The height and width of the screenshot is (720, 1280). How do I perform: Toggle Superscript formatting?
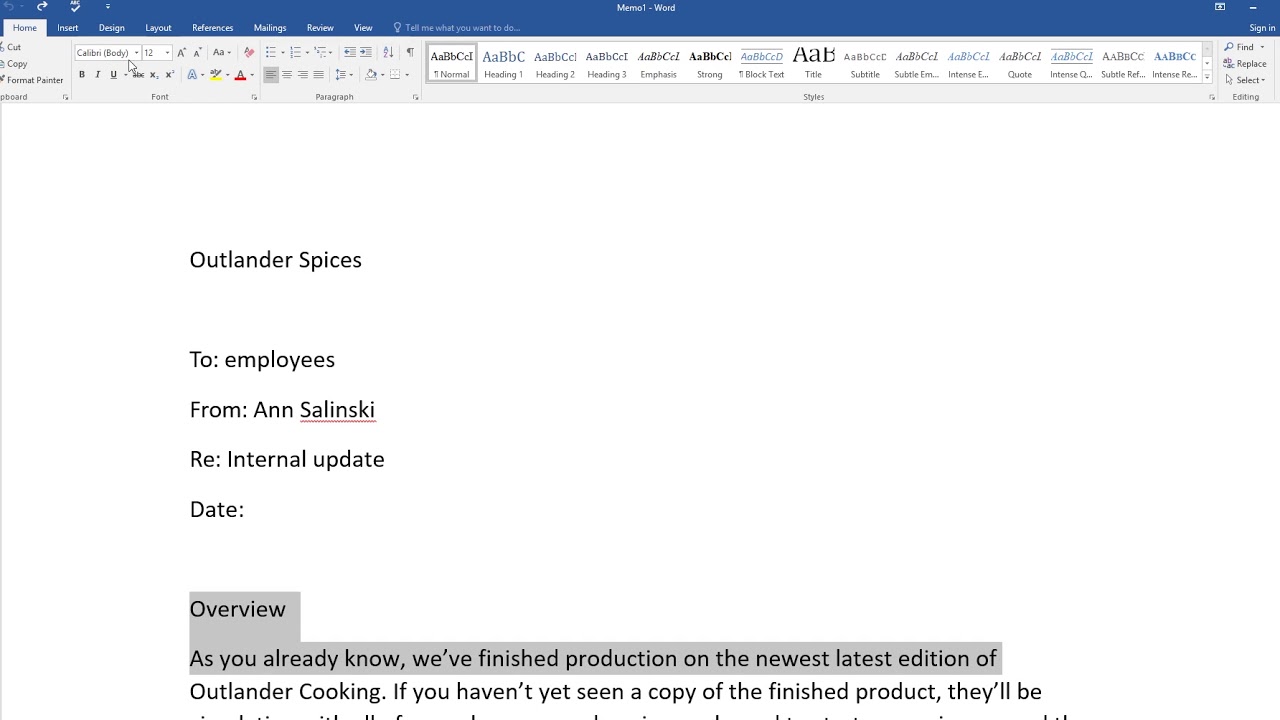[169, 75]
